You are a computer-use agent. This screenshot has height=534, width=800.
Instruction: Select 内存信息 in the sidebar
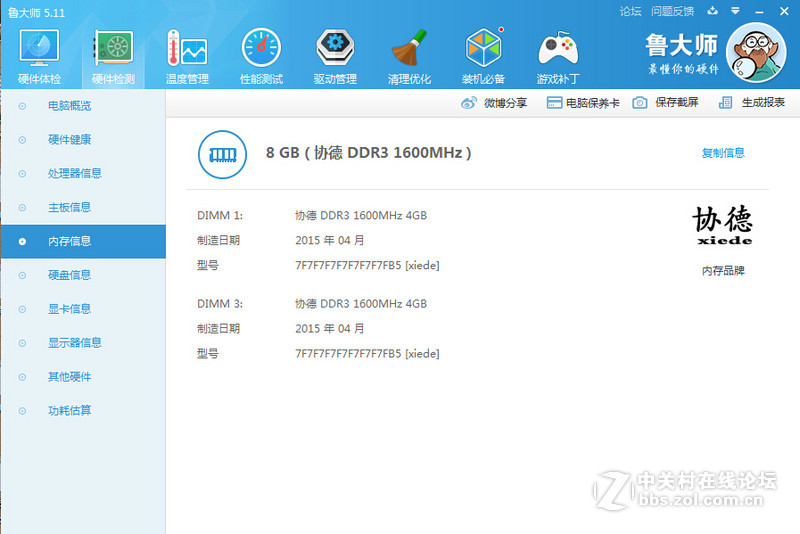[x=83, y=241]
